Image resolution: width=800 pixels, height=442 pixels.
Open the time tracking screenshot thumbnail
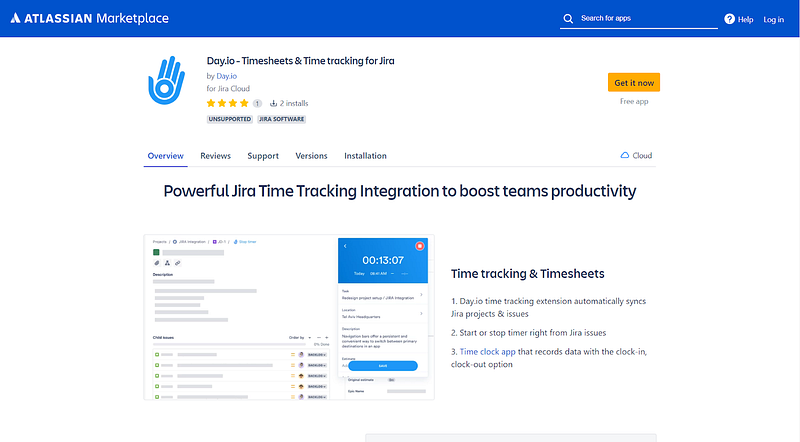[289, 317]
